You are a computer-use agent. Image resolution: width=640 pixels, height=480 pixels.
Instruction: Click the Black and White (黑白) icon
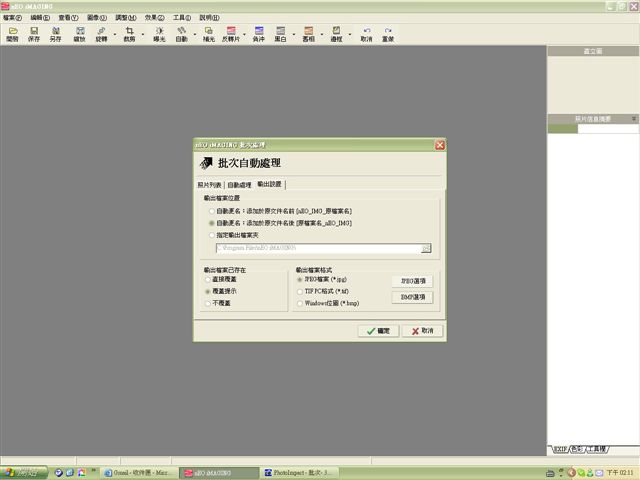tap(280, 34)
